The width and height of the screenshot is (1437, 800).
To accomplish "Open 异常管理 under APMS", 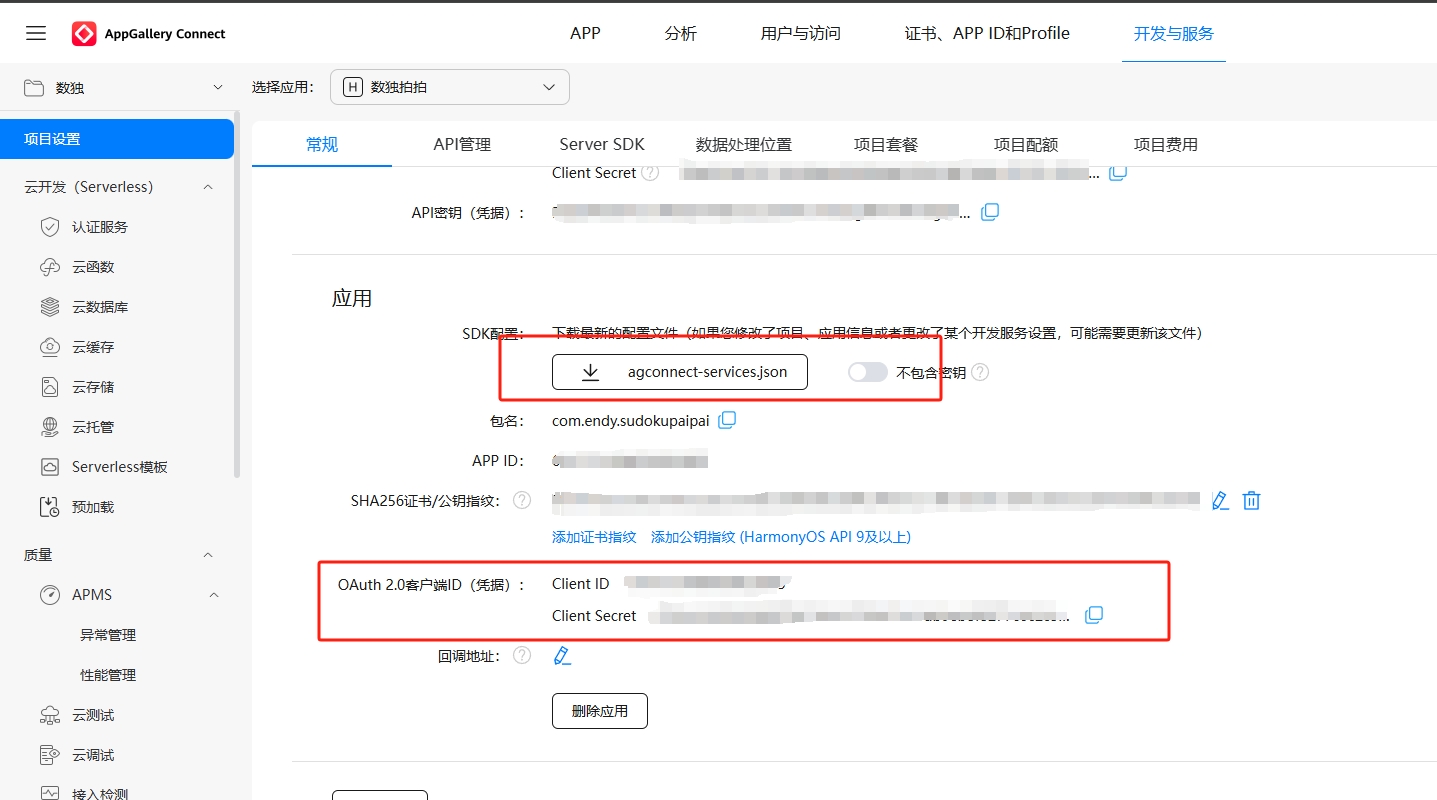I will tap(108, 635).
